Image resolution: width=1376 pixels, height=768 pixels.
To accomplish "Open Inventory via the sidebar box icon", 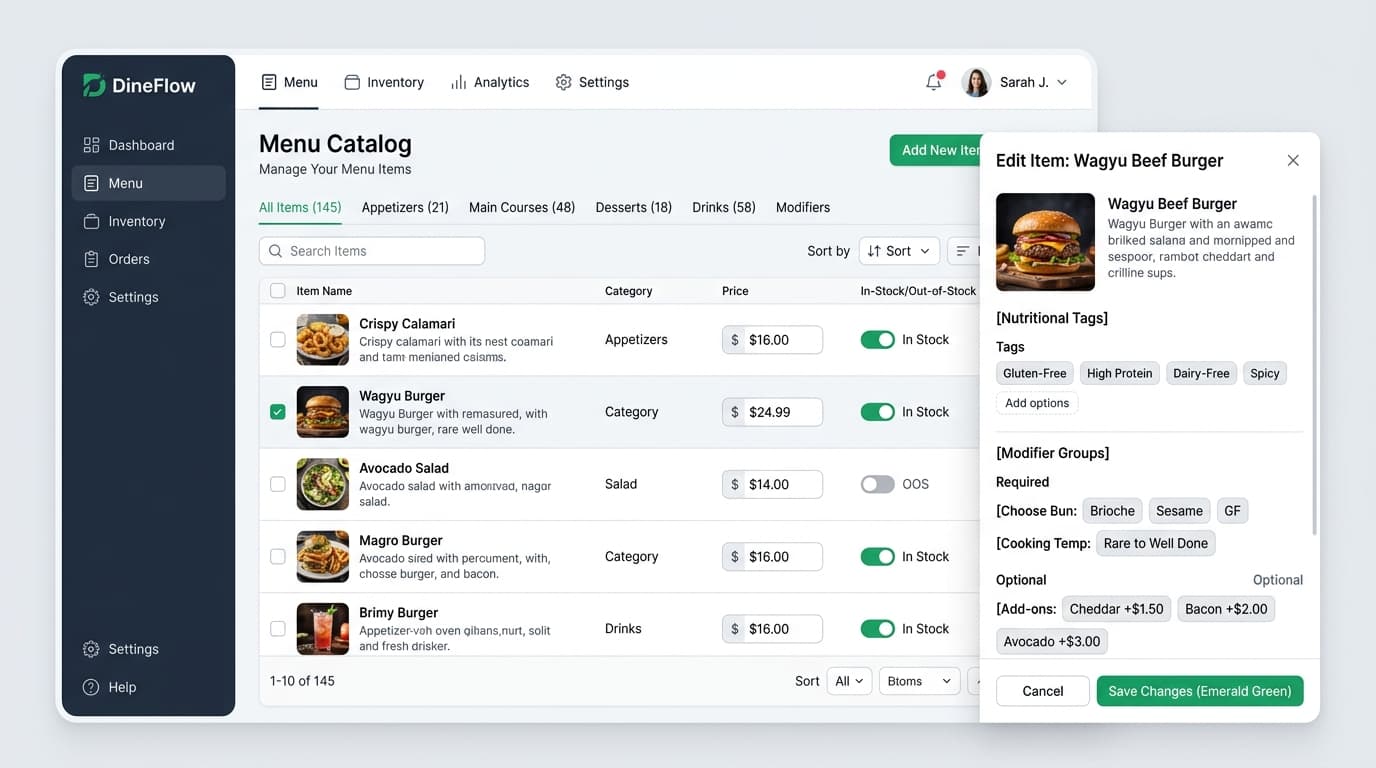I will (91, 221).
